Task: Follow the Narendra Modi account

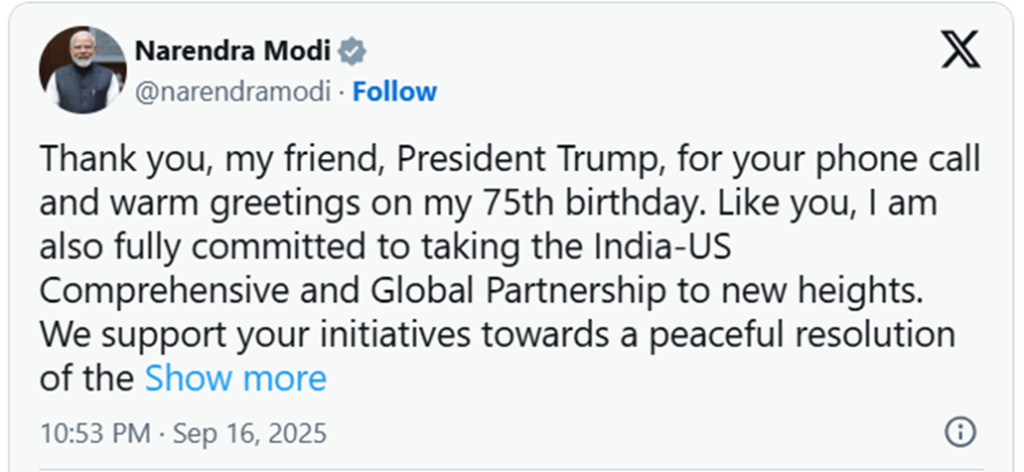Action: [394, 92]
